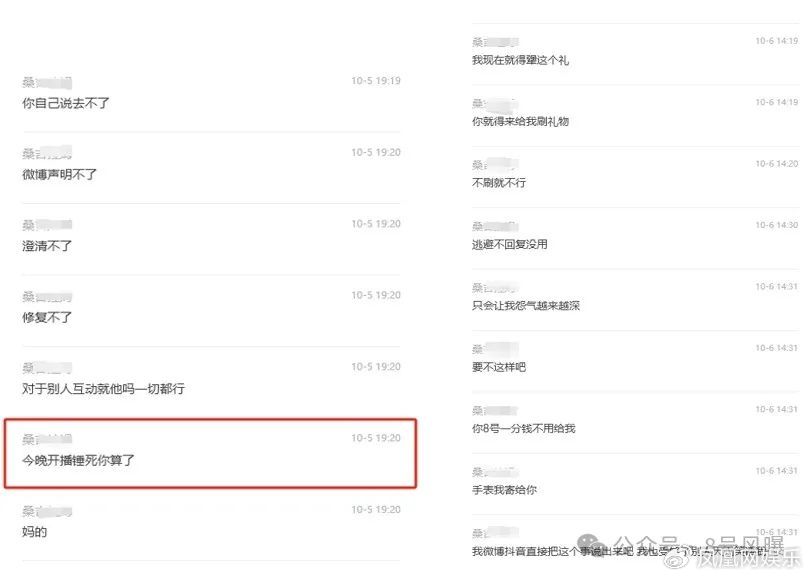Screen dimensions: 810x578
Task: Click the timestamp '10-6 14:30'
Action: click(x=776, y=225)
